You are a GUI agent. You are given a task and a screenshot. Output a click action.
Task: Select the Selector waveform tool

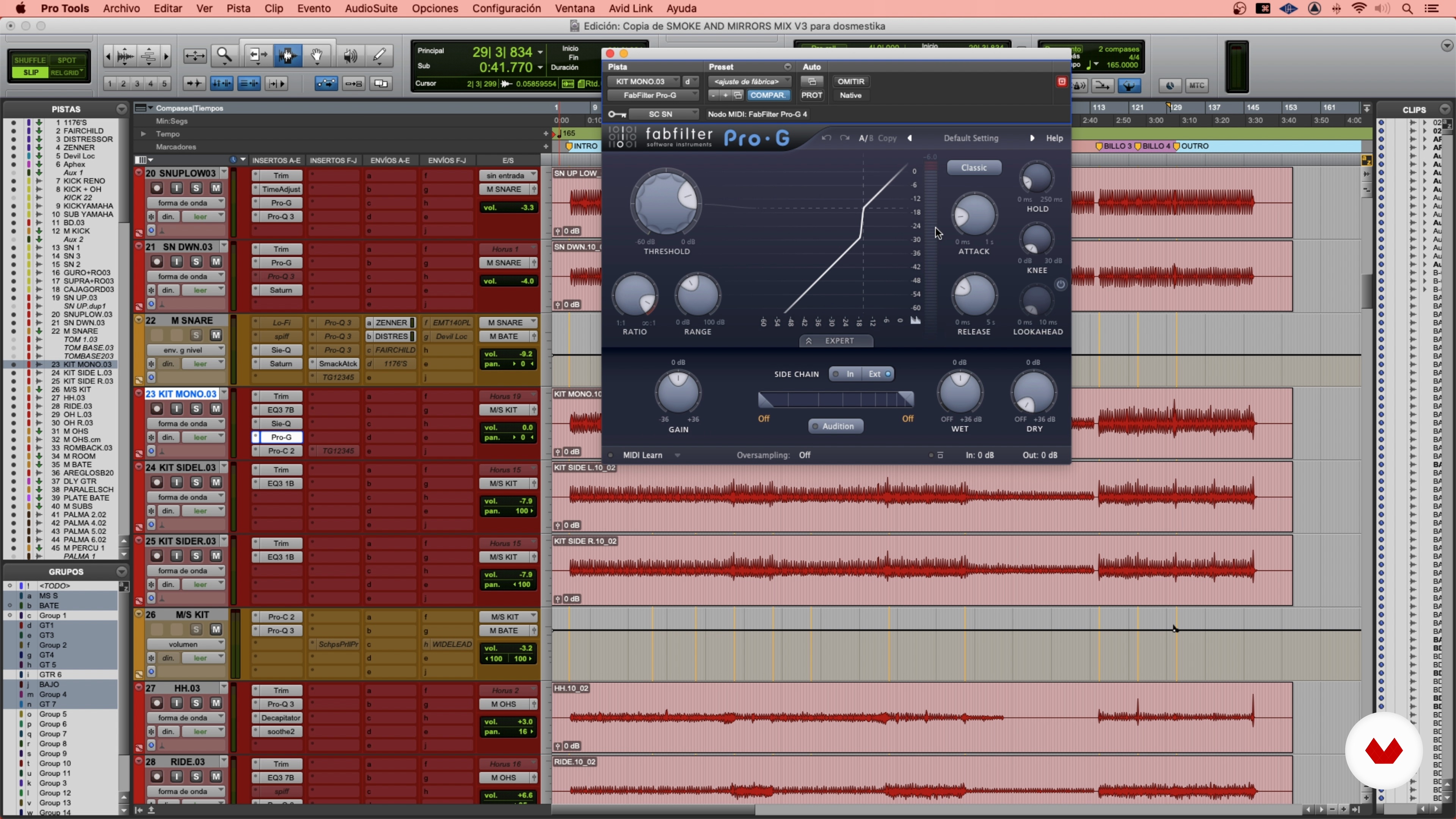(x=287, y=55)
